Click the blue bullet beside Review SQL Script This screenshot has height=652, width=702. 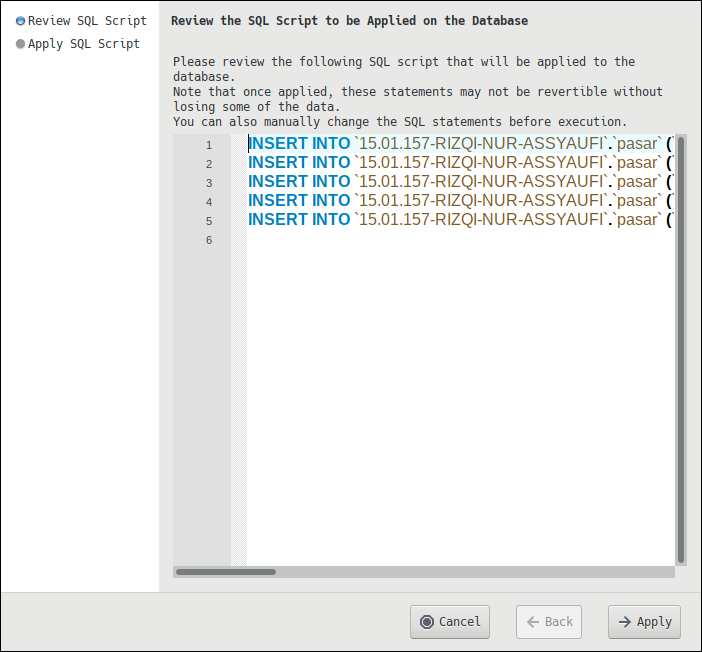[20, 21]
